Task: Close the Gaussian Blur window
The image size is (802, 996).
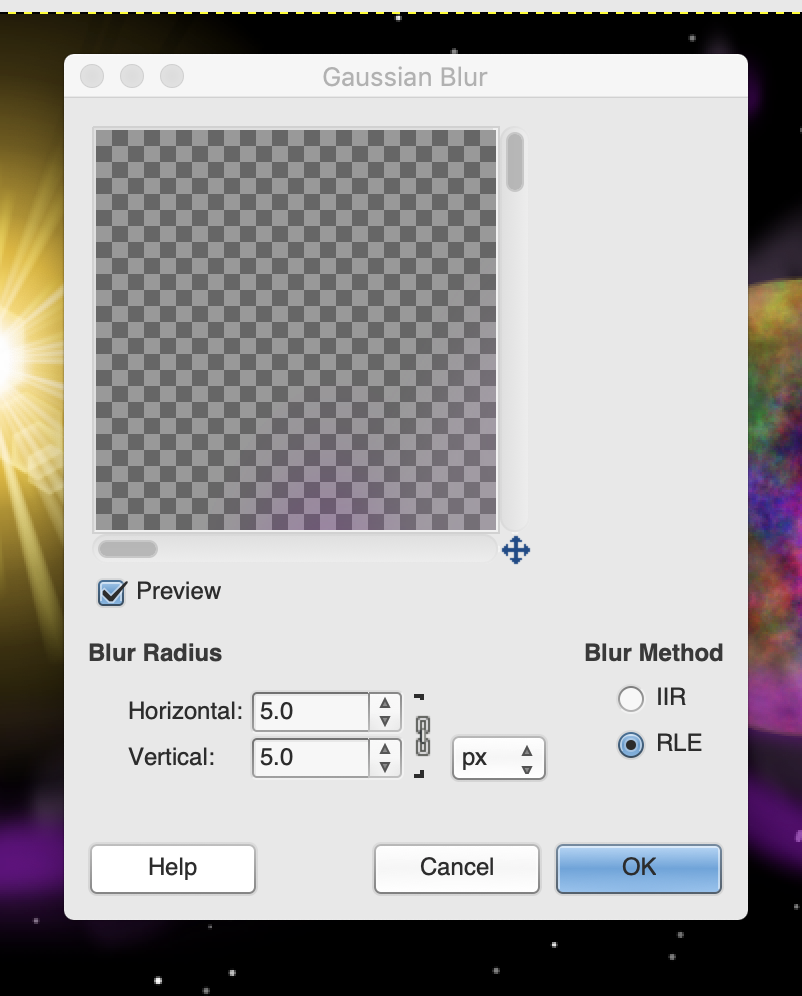Action: click(x=92, y=76)
